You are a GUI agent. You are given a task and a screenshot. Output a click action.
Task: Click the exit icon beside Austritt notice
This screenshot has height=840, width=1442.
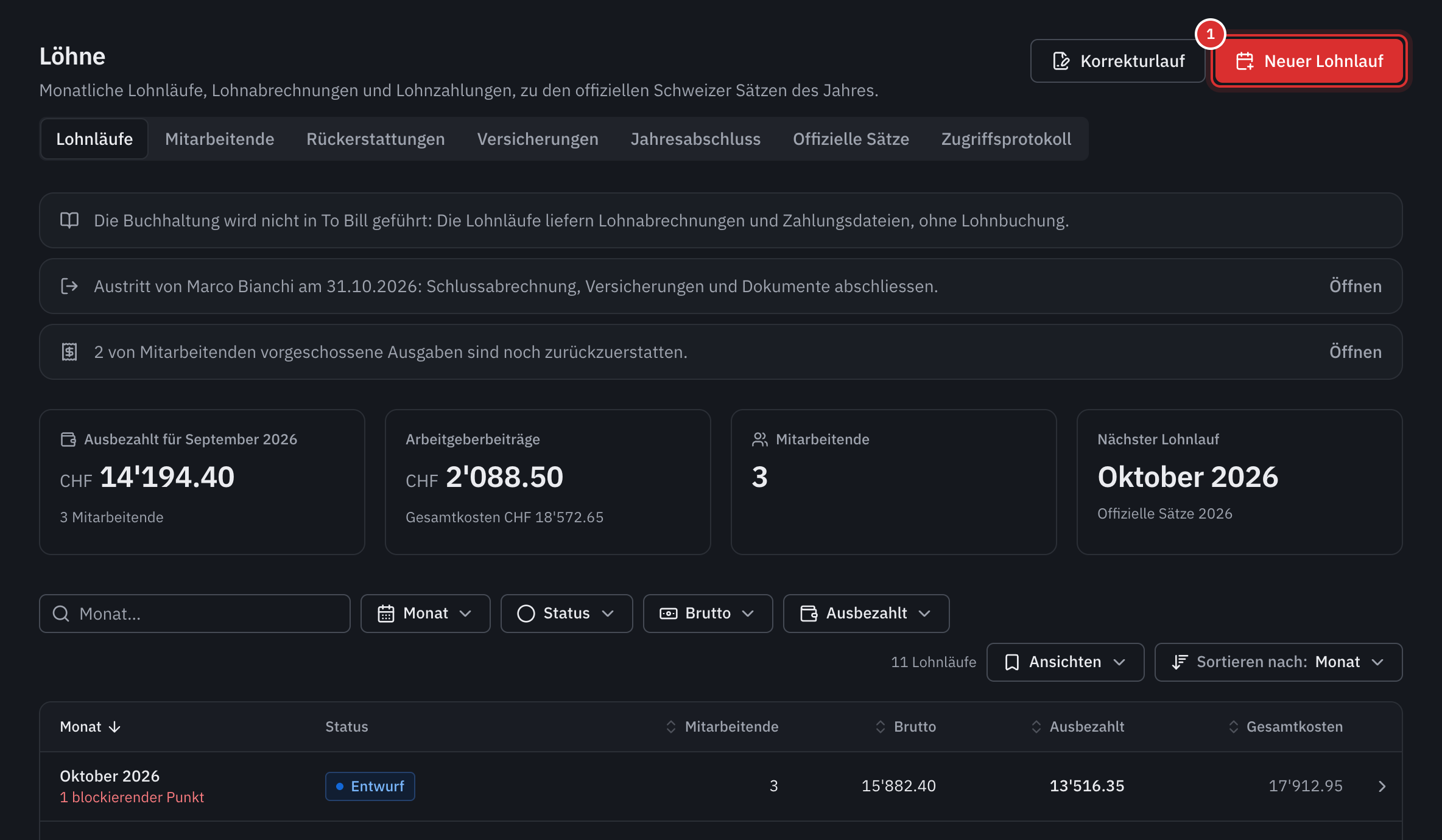click(69, 286)
